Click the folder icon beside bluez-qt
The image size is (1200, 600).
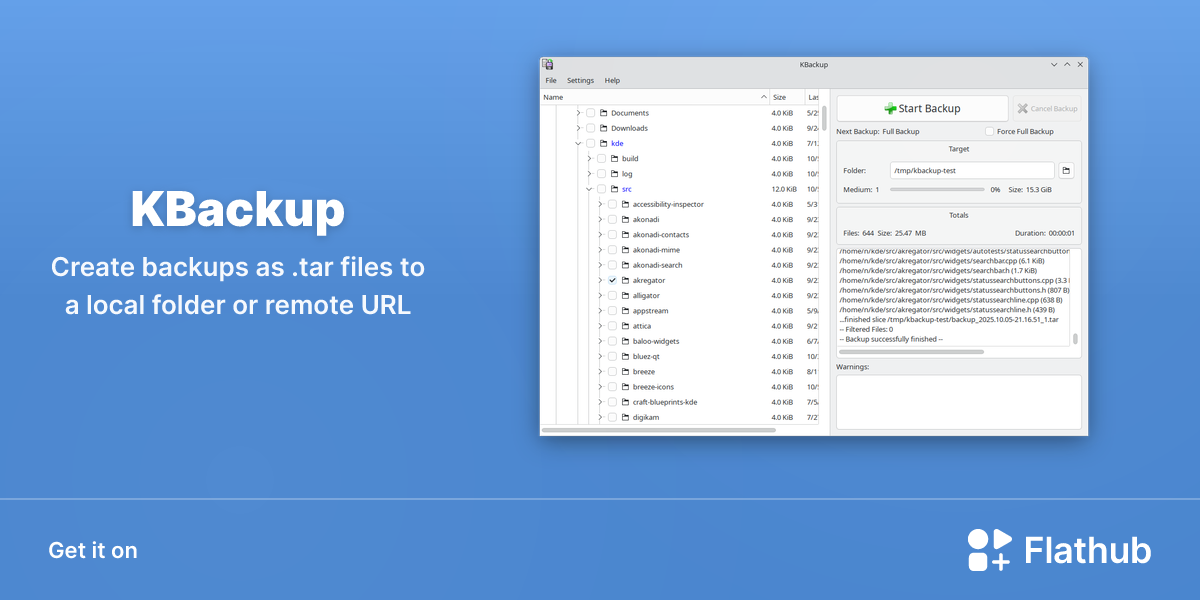tap(625, 356)
